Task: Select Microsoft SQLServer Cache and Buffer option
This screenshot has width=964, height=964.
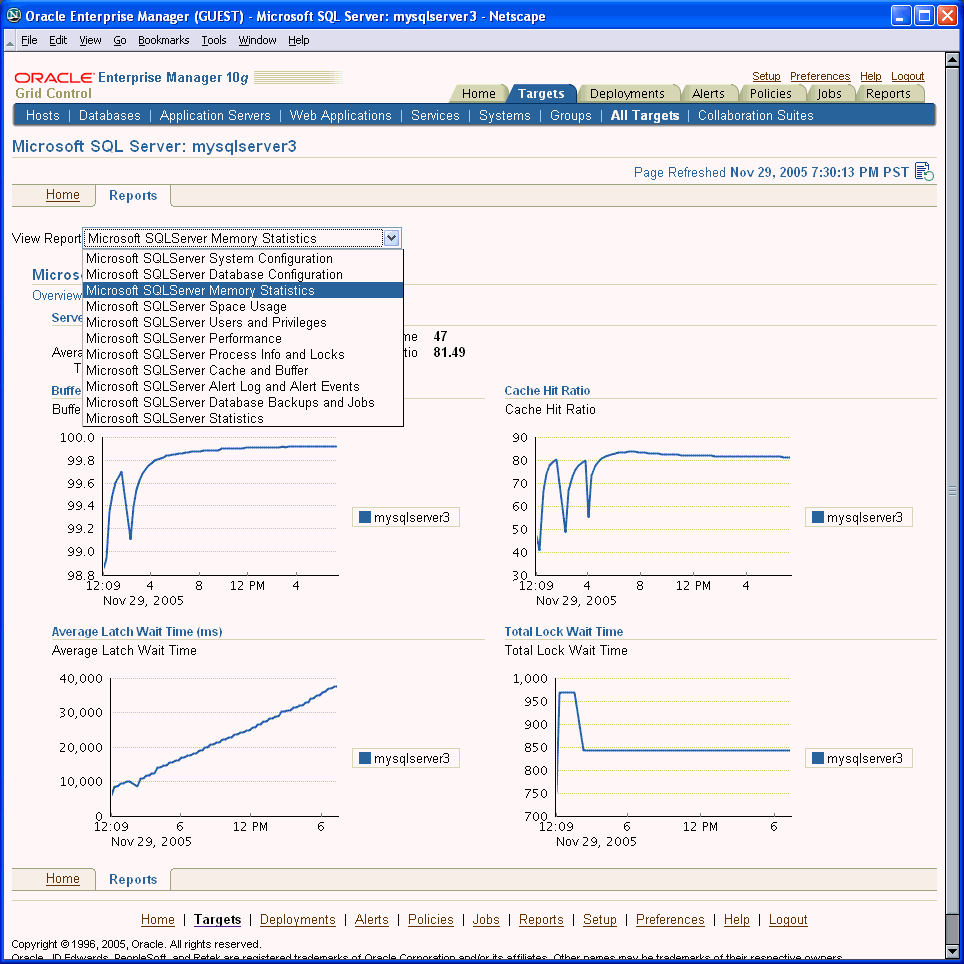Action: (197, 370)
